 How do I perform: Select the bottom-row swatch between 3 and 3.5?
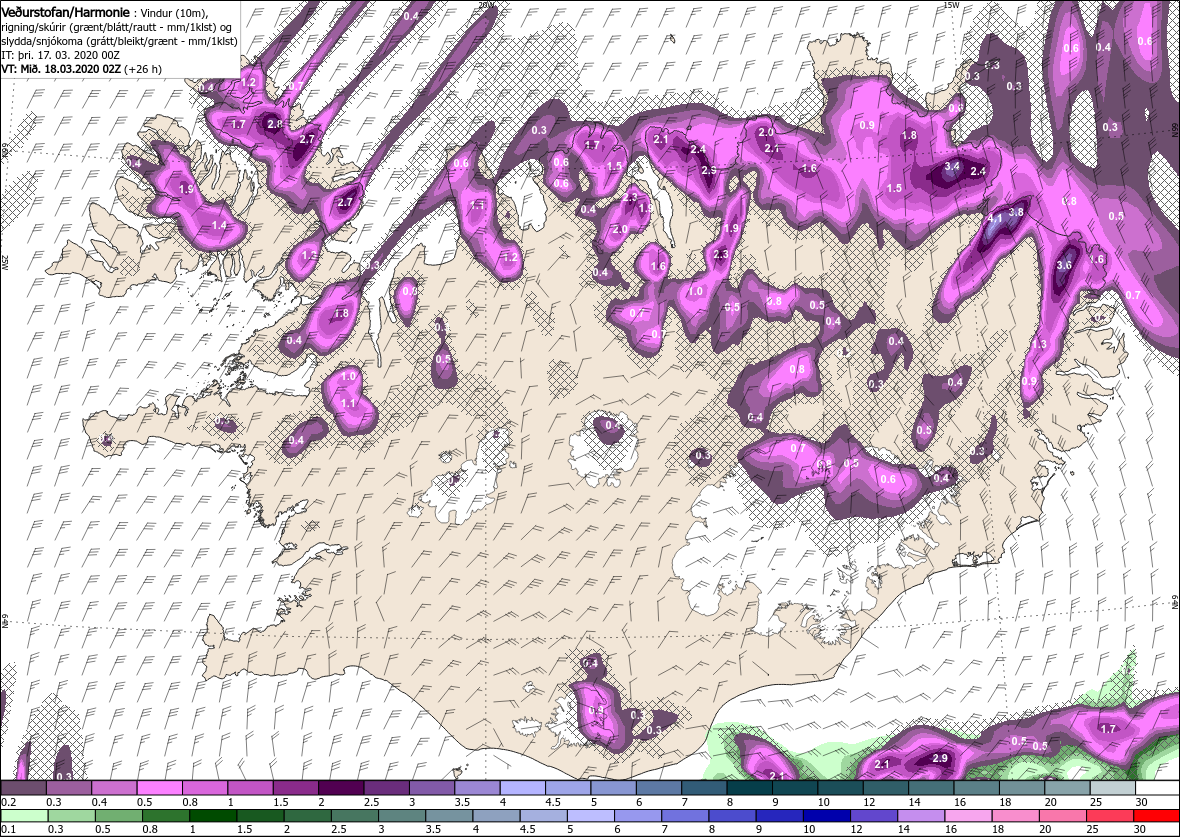pyautogui.click(x=402, y=816)
